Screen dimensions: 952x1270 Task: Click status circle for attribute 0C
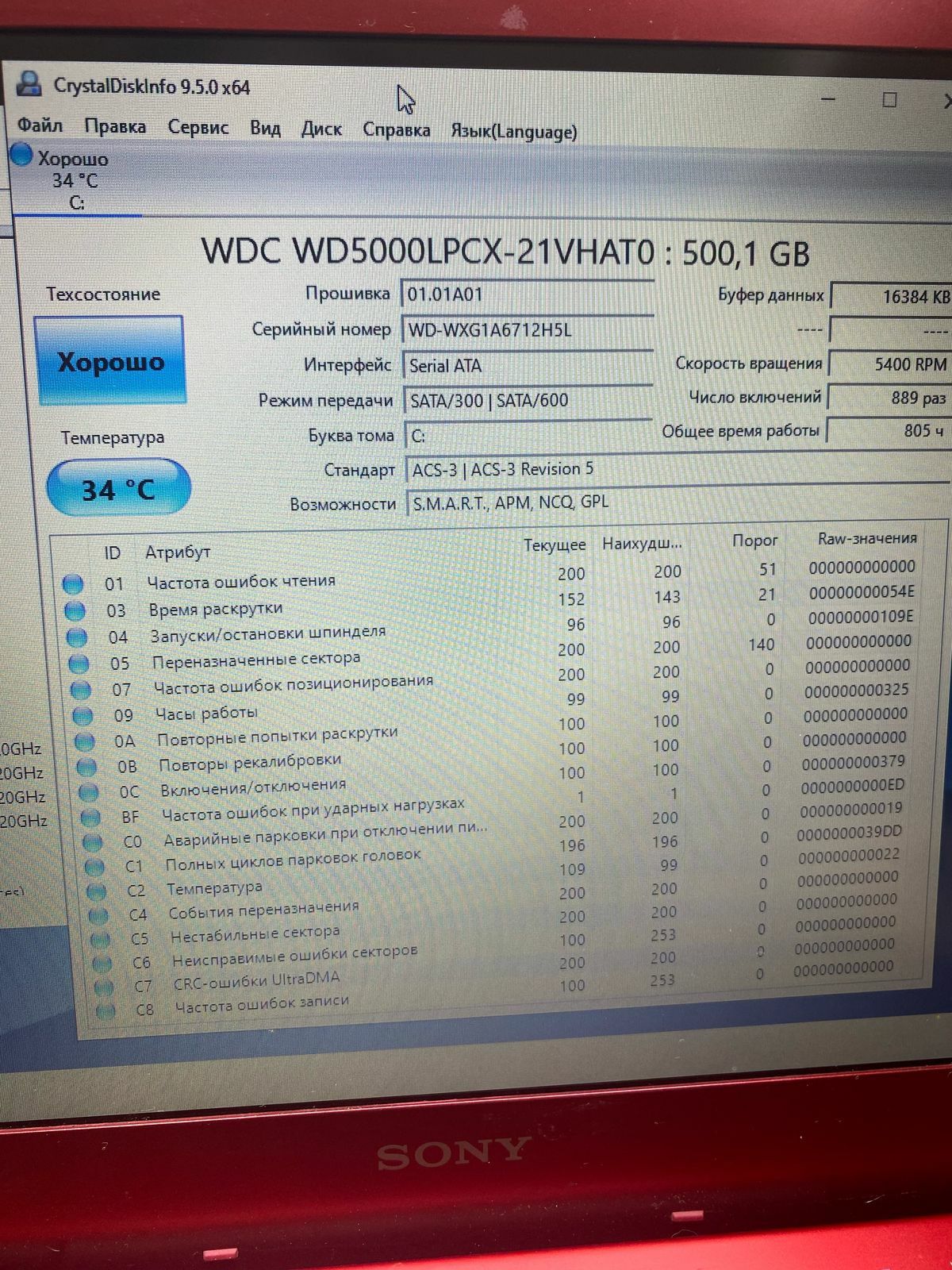pos(89,792)
